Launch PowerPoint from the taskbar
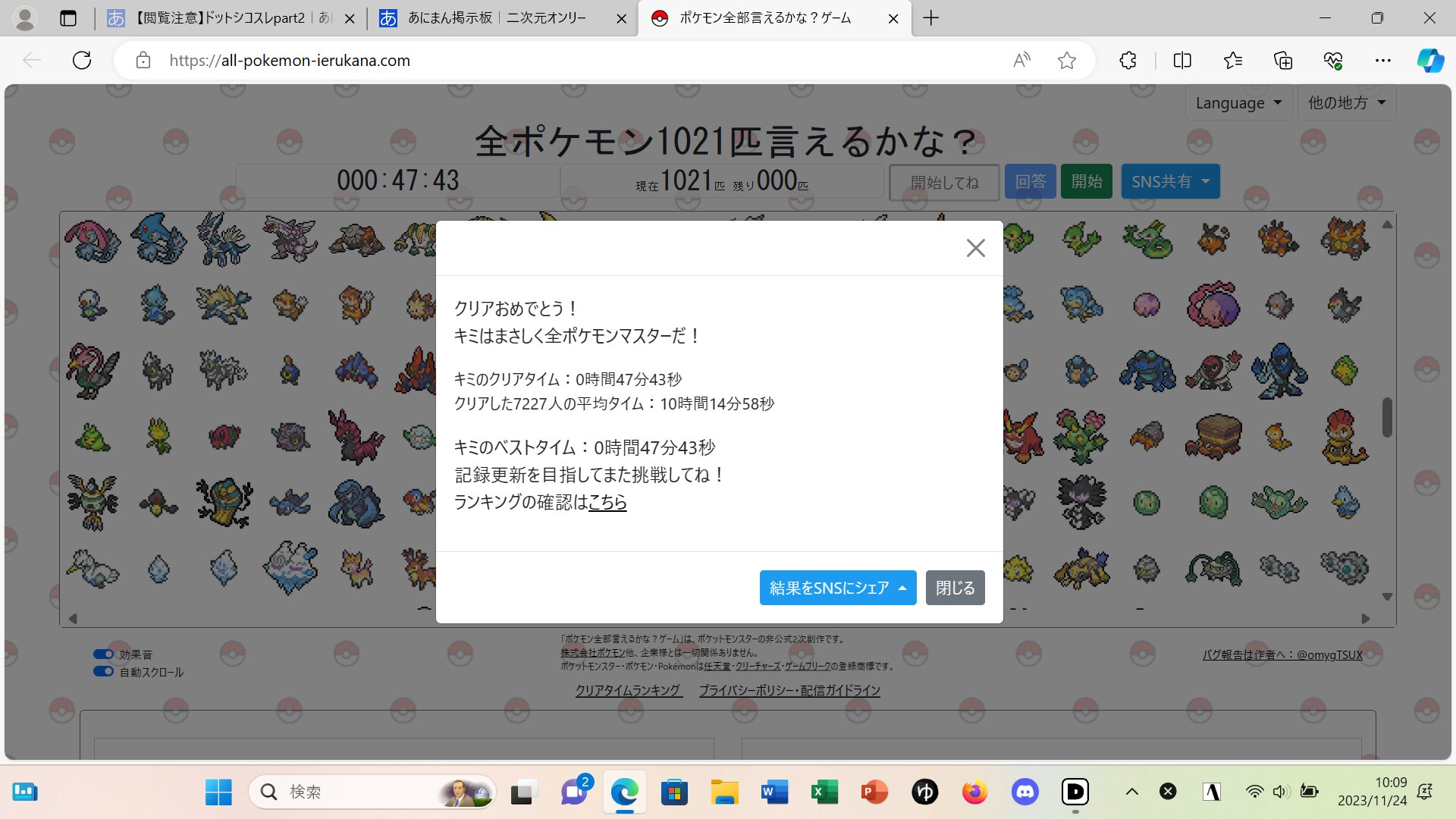1456x819 pixels. (x=874, y=792)
